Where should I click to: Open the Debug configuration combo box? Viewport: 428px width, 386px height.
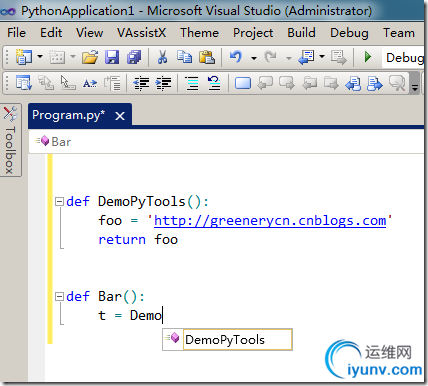coord(403,58)
